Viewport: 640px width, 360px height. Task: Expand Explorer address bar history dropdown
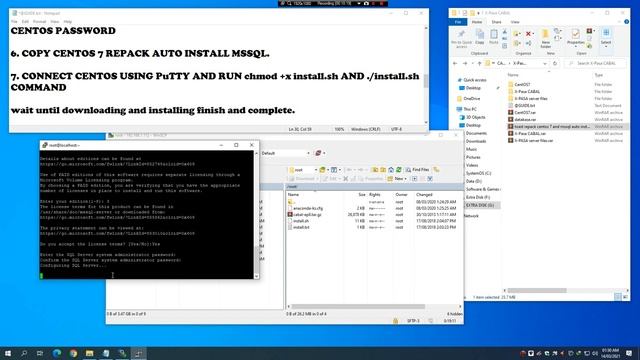click(545, 63)
